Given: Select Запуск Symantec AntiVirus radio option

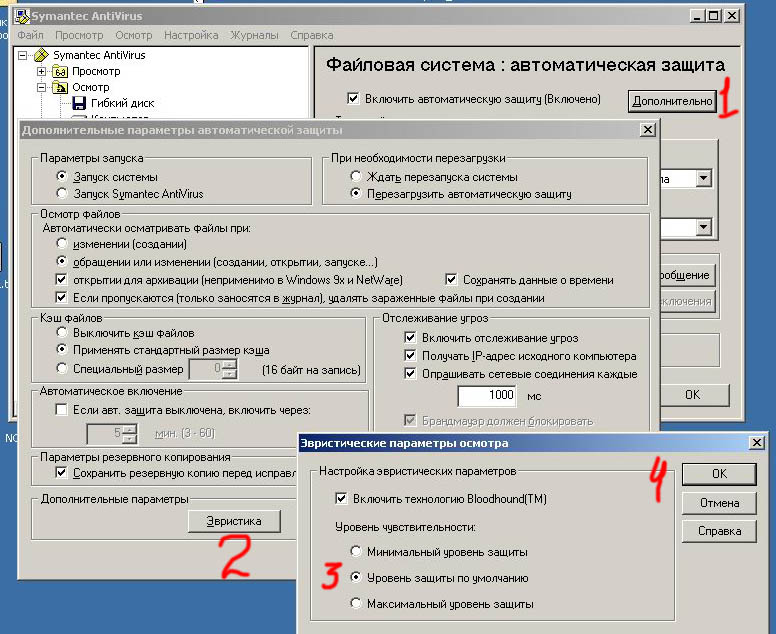Looking at the screenshot, I should coord(62,193).
